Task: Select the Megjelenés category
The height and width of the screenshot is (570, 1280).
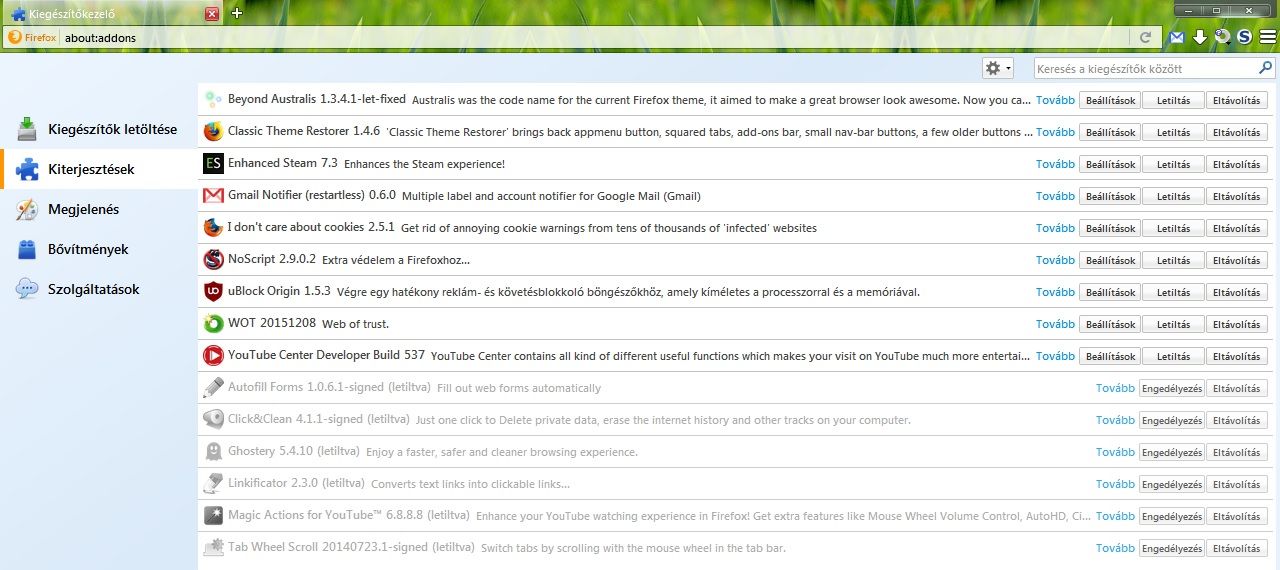Action: pos(99,209)
